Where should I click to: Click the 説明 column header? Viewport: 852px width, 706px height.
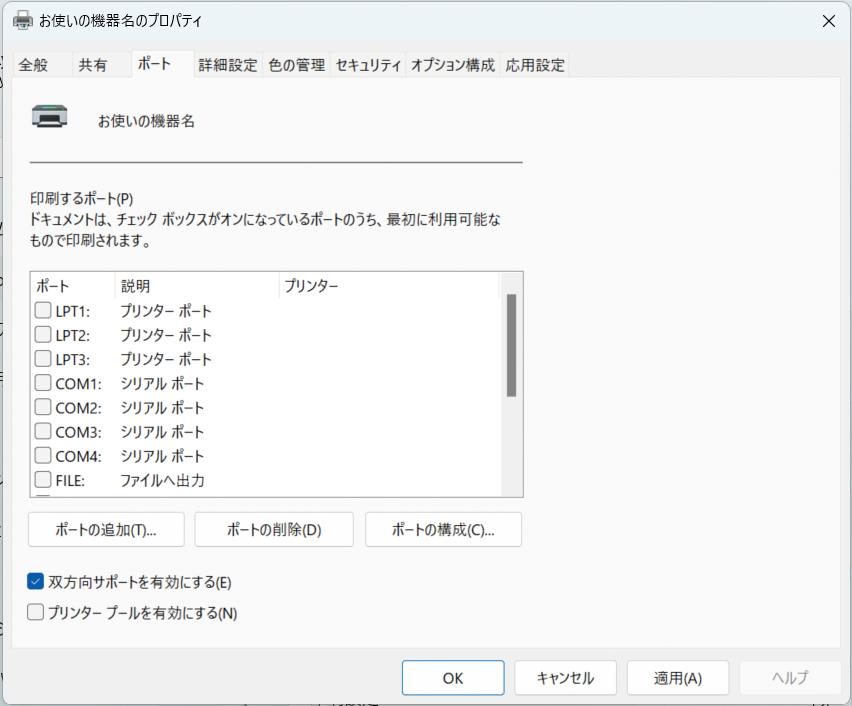[x=196, y=286]
